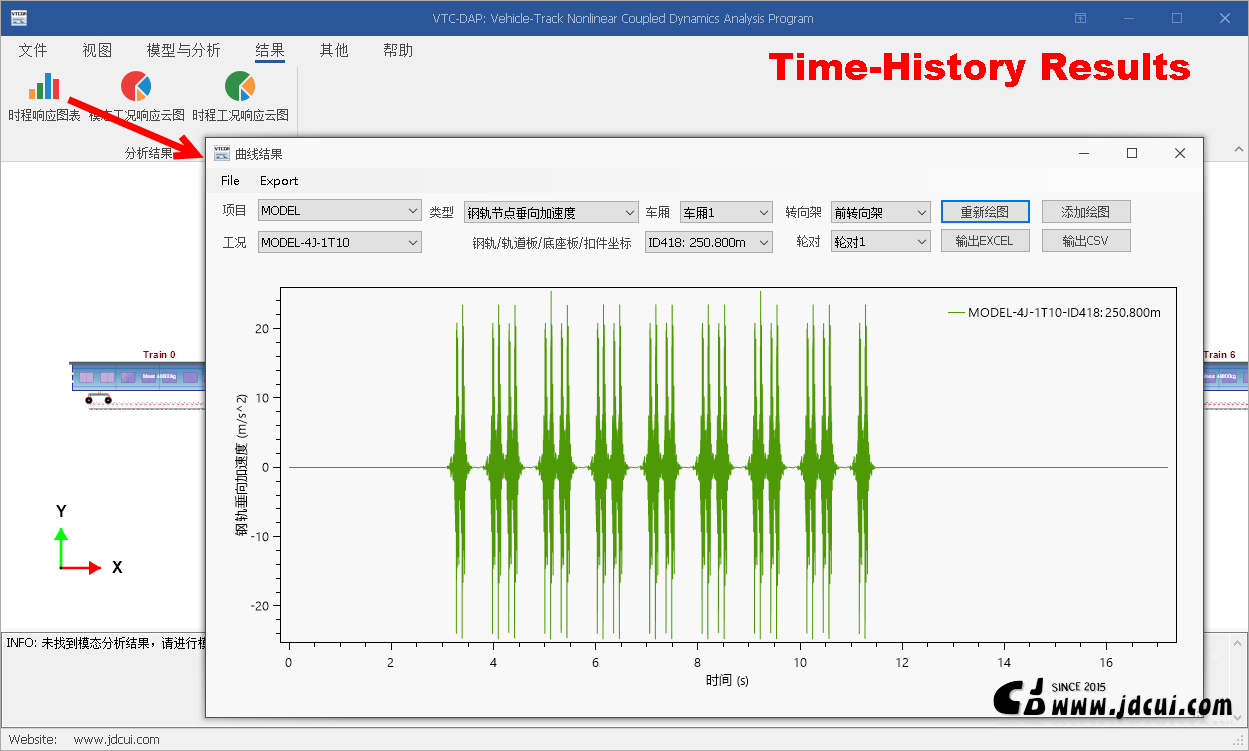Collapse the ribbon with the chevron arrow

[x=1238, y=150]
